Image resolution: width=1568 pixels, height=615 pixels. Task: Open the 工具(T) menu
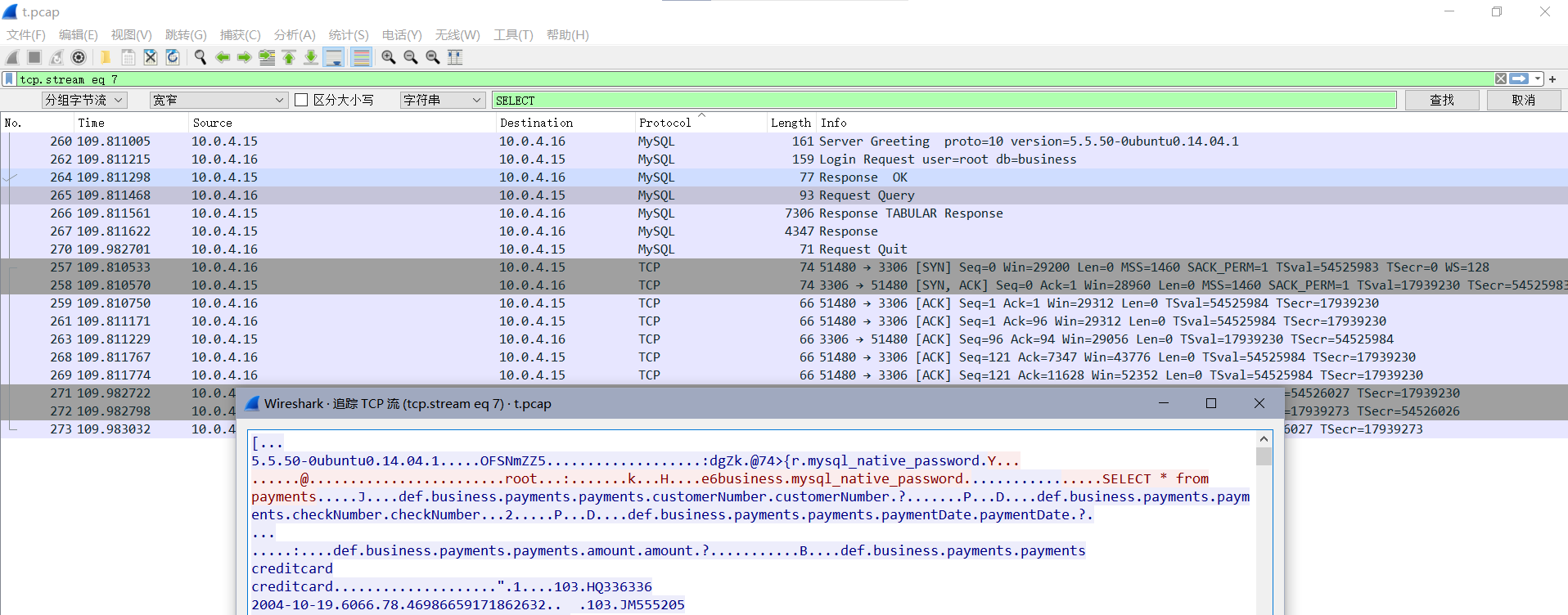pyautogui.click(x=513, y=35)
